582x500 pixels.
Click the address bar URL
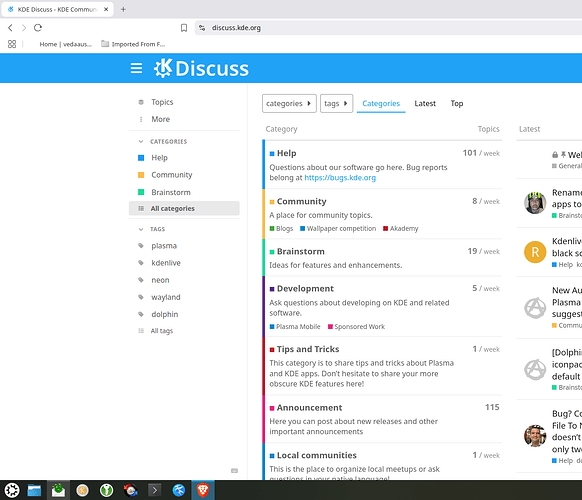tap(236, 28)
